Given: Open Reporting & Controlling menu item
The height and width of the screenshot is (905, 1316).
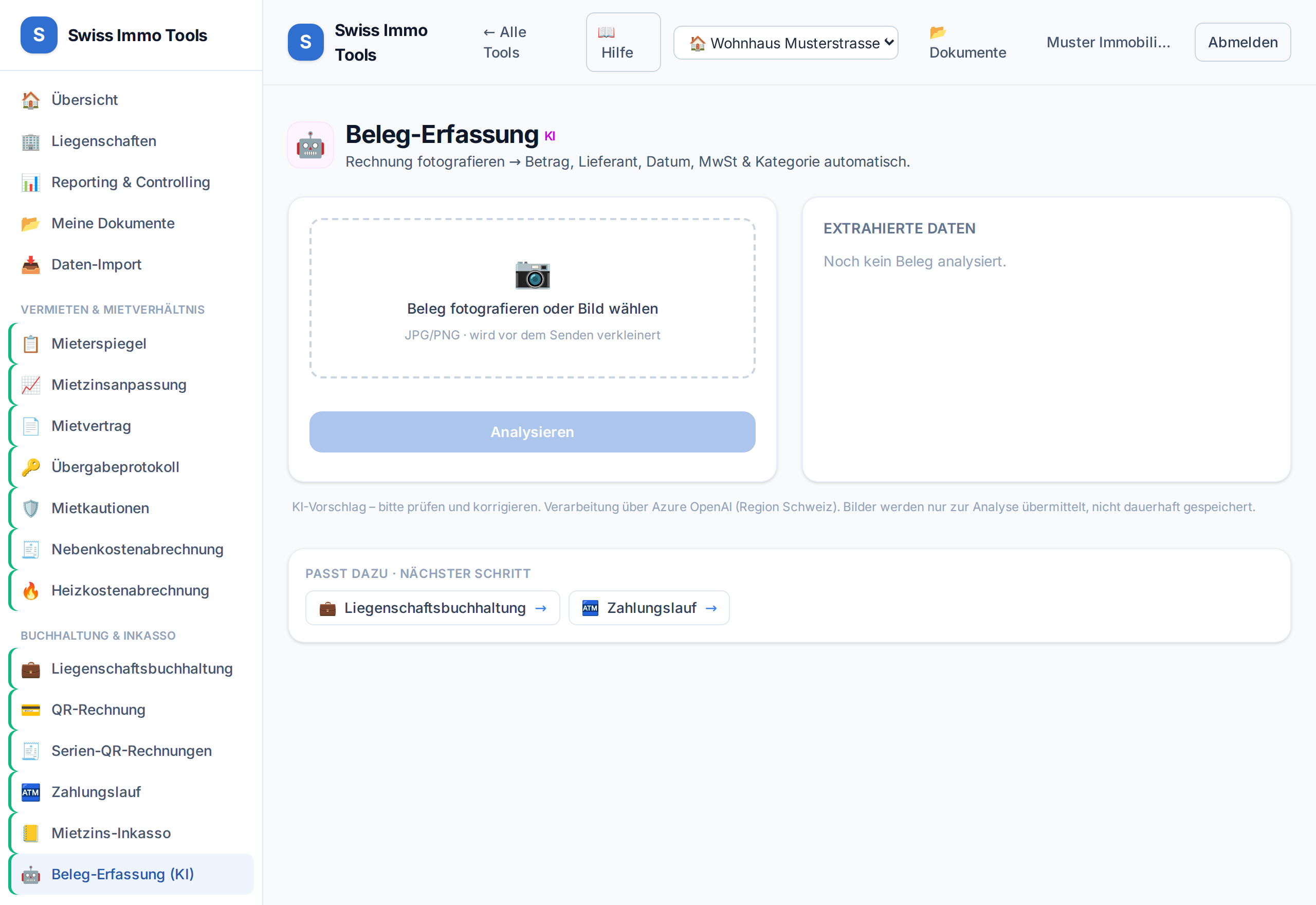Looking at the screenshot, I should pos(131,182).
